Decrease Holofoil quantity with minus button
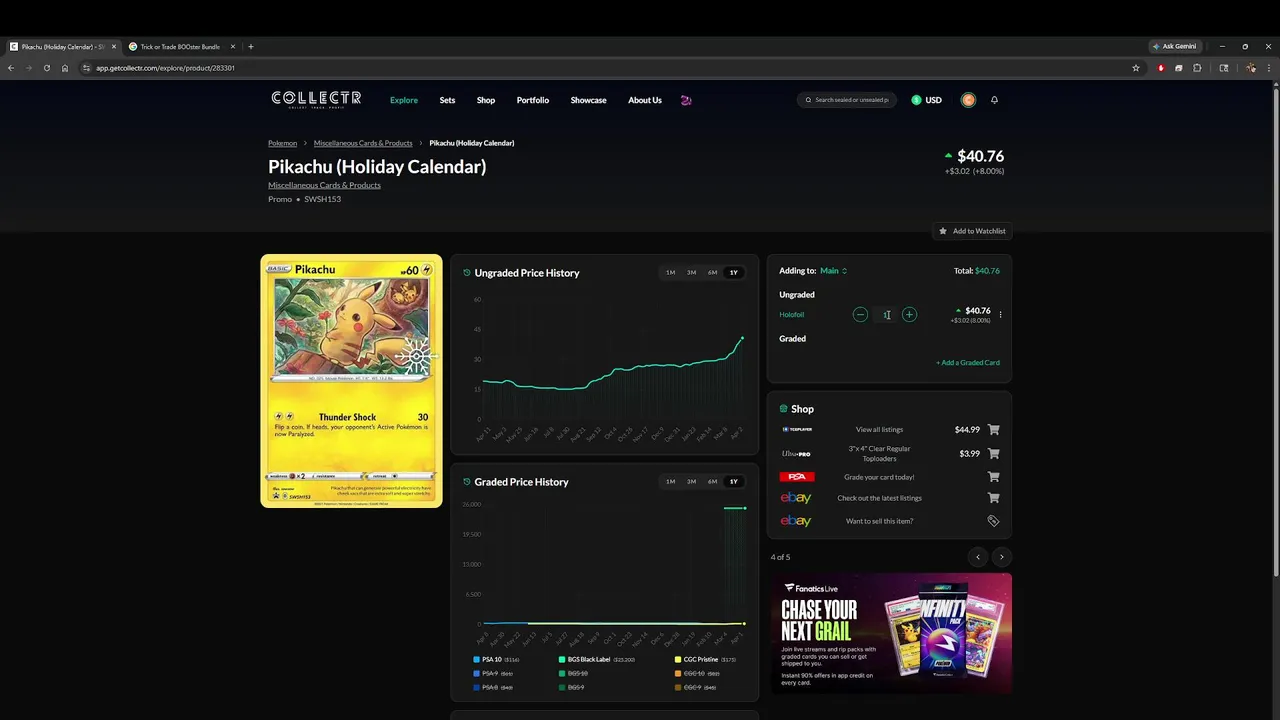 (860, 314)
